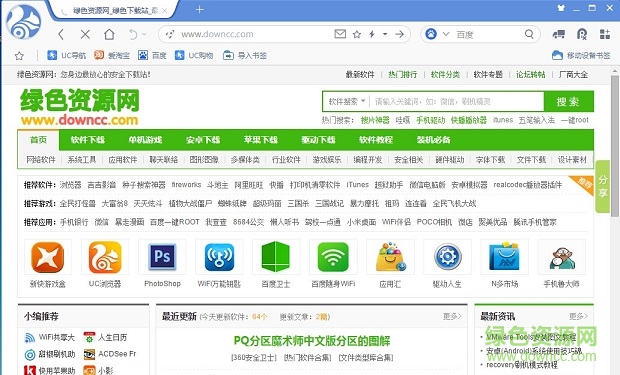Image resolution: width=620 pixels, height=375 pixels.
Task: Click the skin shirt icon in title bar
Action: [x=561, y=8]
